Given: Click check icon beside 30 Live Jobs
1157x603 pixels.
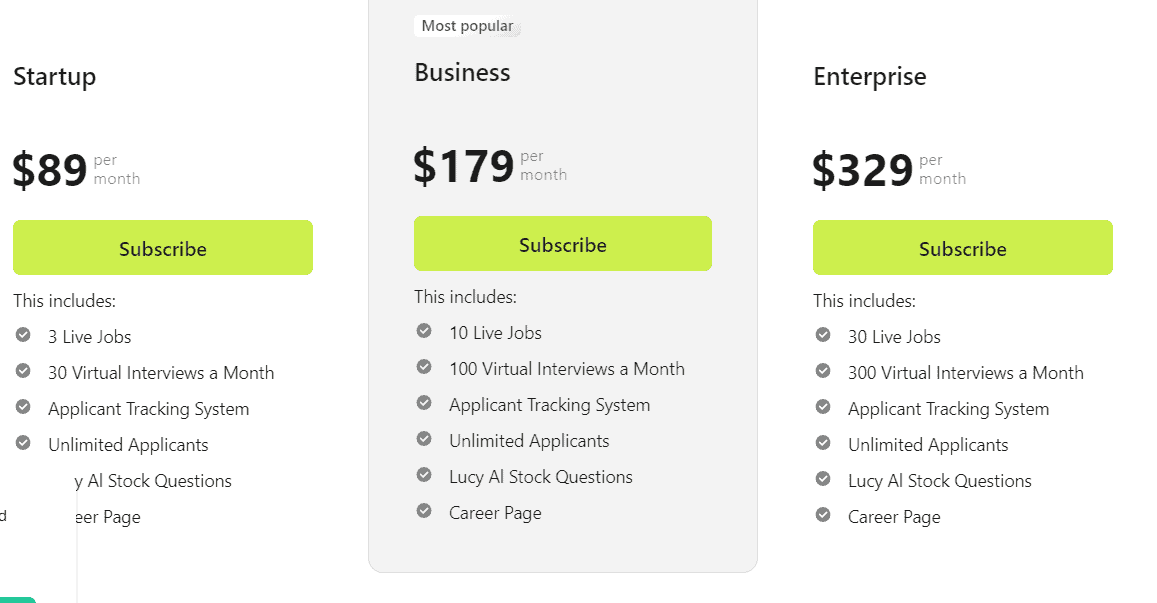Looking at the screenshot, I should [823, 335].
